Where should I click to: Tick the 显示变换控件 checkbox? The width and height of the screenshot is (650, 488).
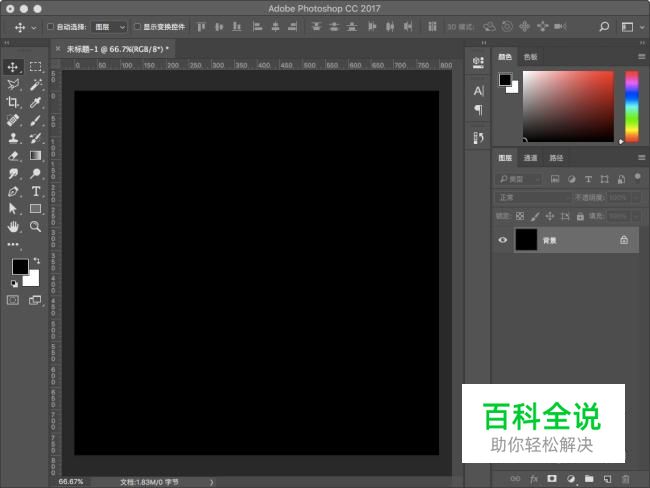137,27
